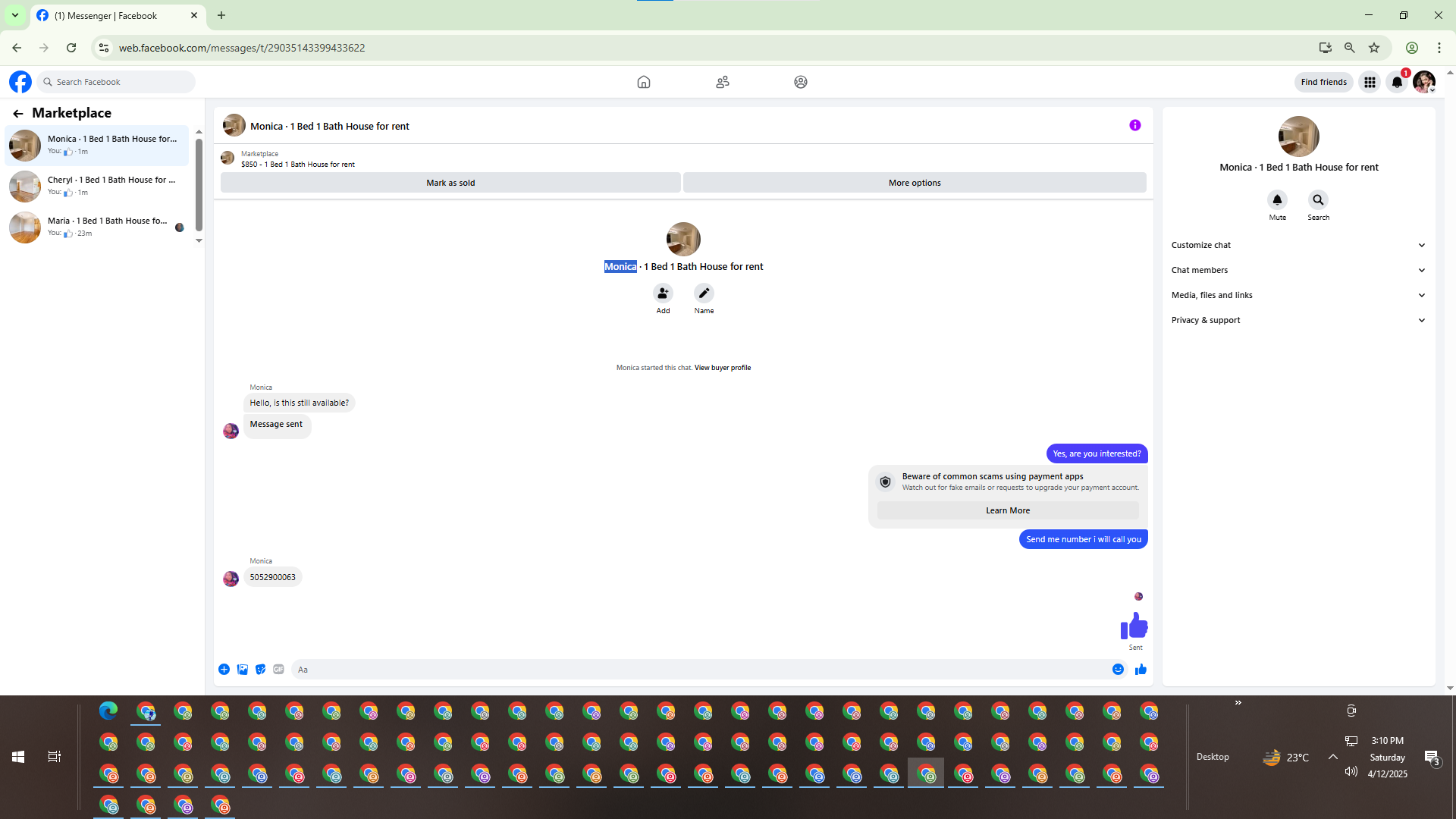Image resolution: width=1456 pixels, height=819 pixels.
Task: Open tab search dropdown arrow
Action: point(15,15)
